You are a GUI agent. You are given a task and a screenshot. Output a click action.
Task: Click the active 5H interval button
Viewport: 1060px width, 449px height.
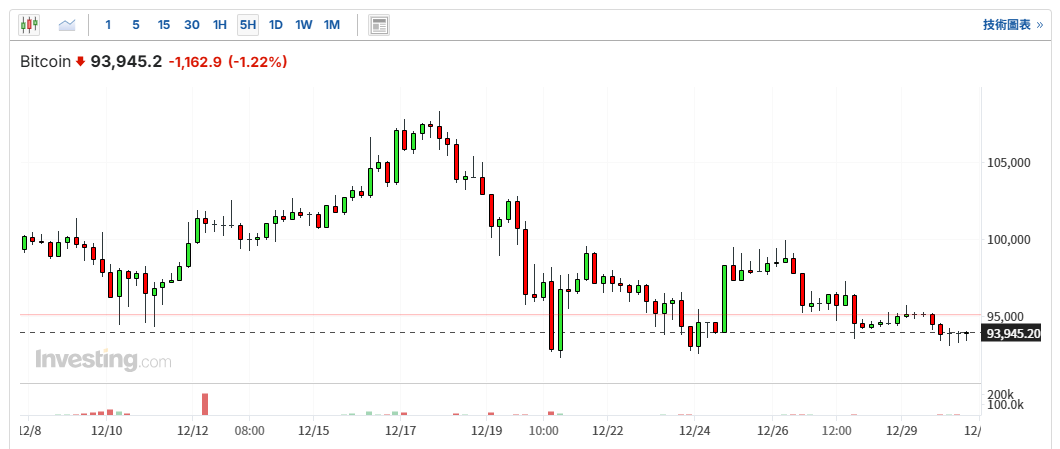coord(248,25)
